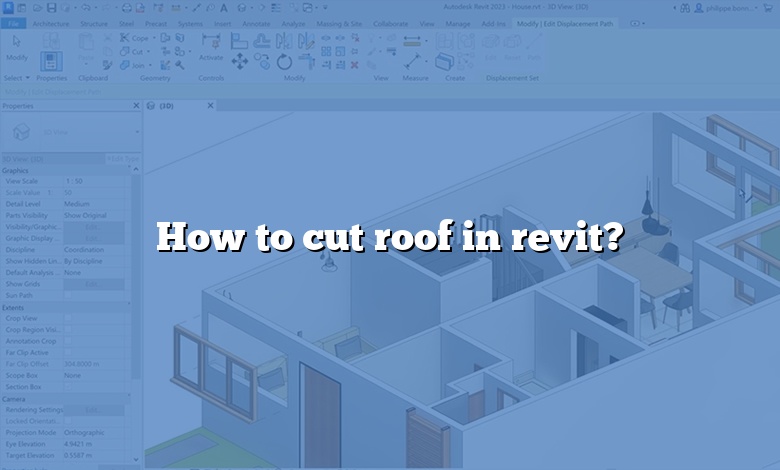Click the Default 3D View icon in toolbar
Image resolution: width=780 pixels, height=470 pixels.
[242, 7]
